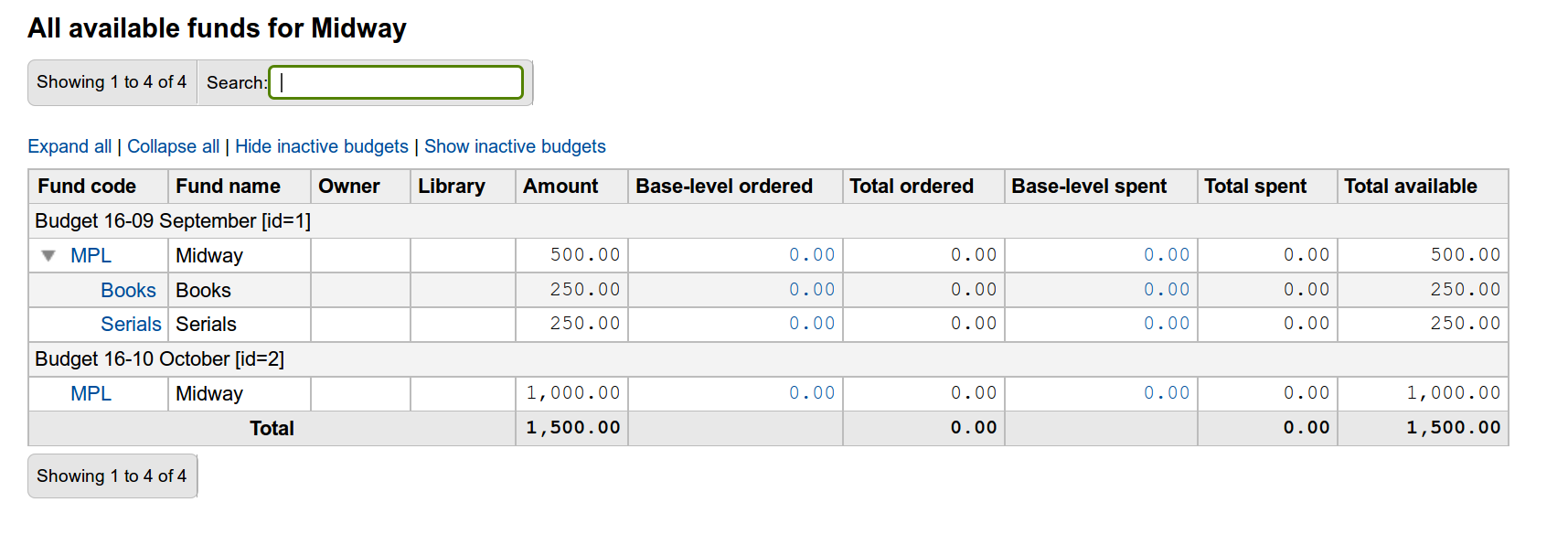Image resolution: width=1568 pixels, height=545 pixels.
Task: Hide inactive budgets
Action: [321, 146]
